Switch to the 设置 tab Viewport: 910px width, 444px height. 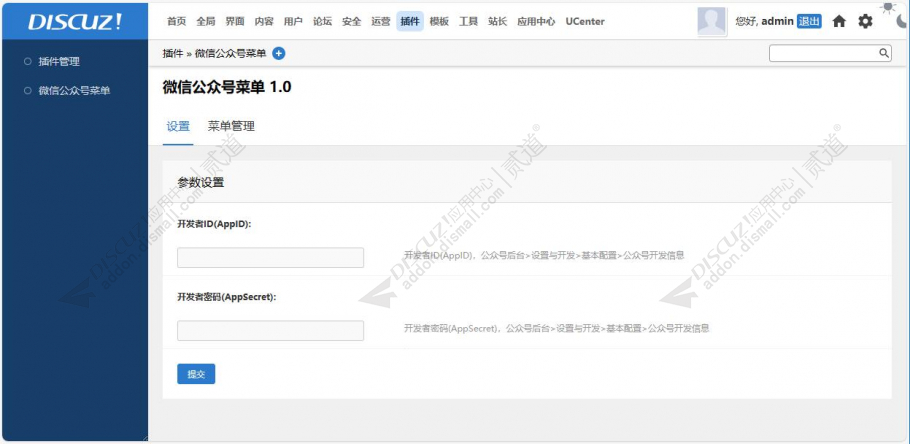point(178,127)
